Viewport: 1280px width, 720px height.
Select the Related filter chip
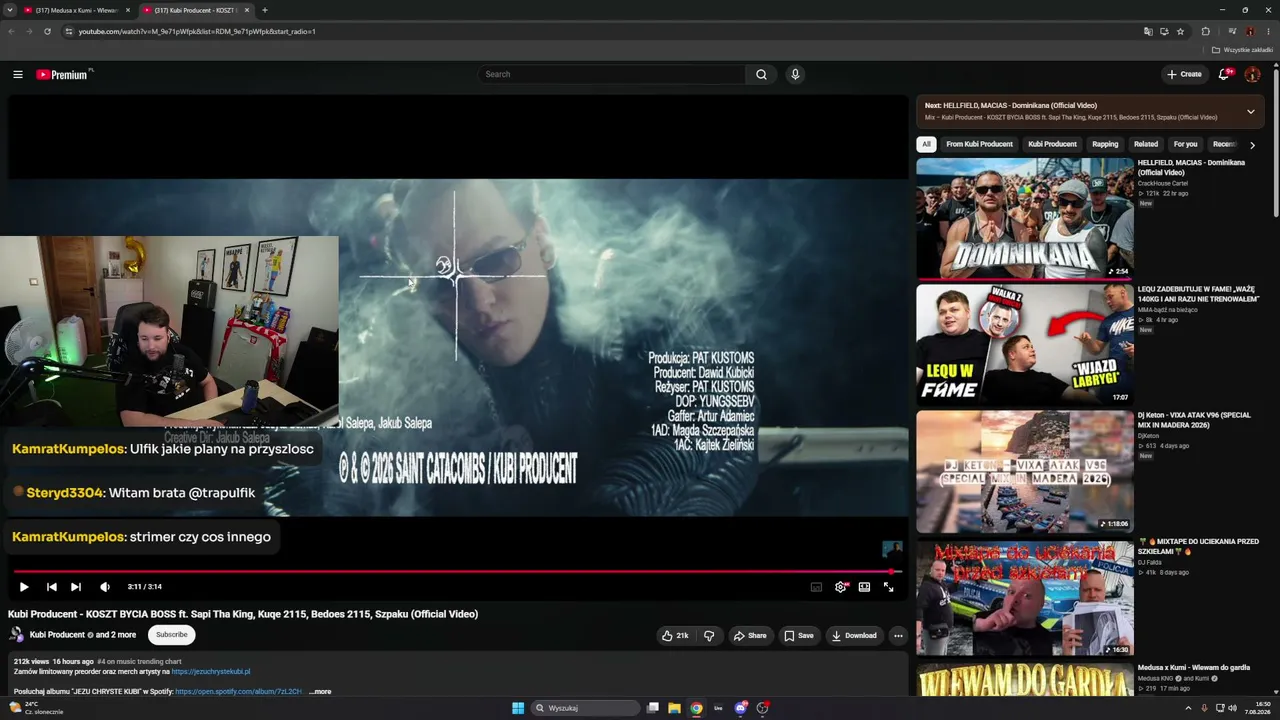click(1146, 144)
